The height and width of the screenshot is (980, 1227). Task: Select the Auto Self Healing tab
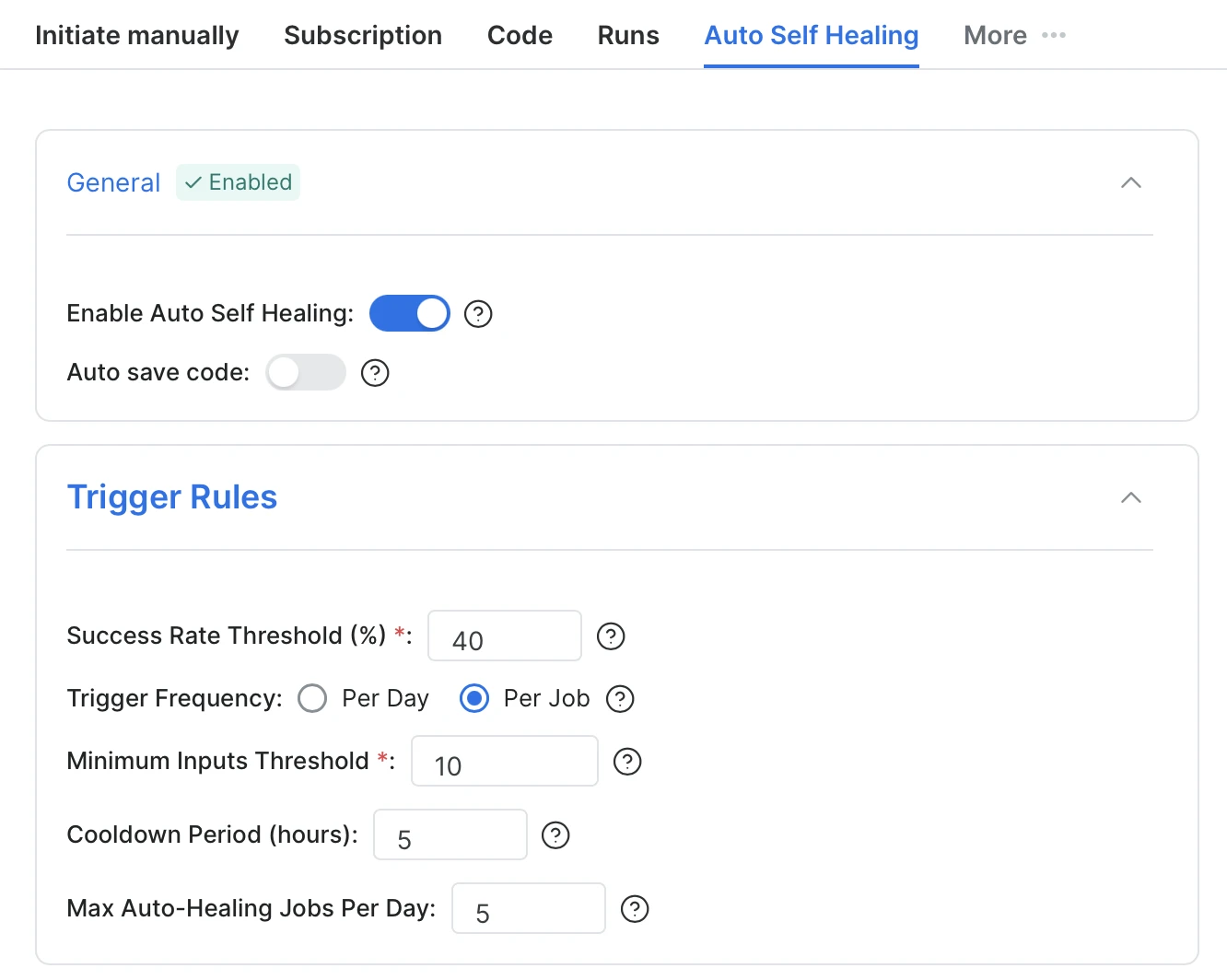coord(812,35)
